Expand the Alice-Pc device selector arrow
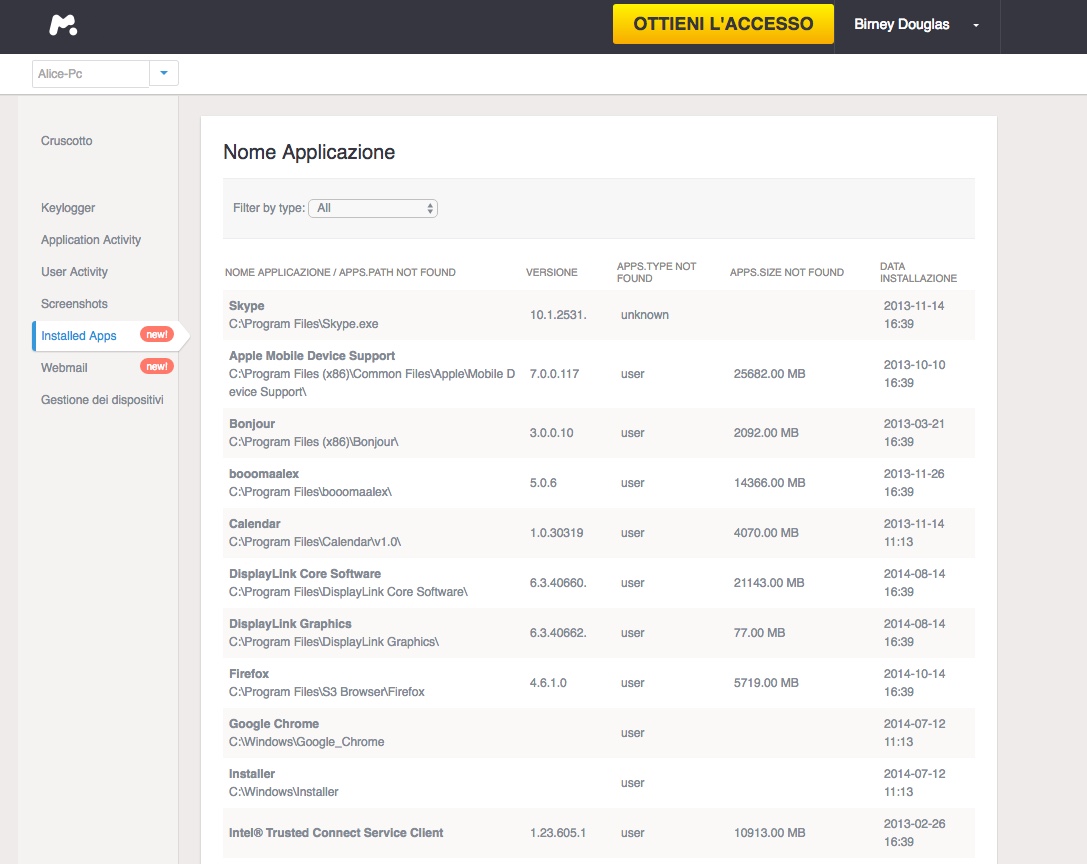The height and width of the screenshot is (864, 1087). tap(164, 73)
